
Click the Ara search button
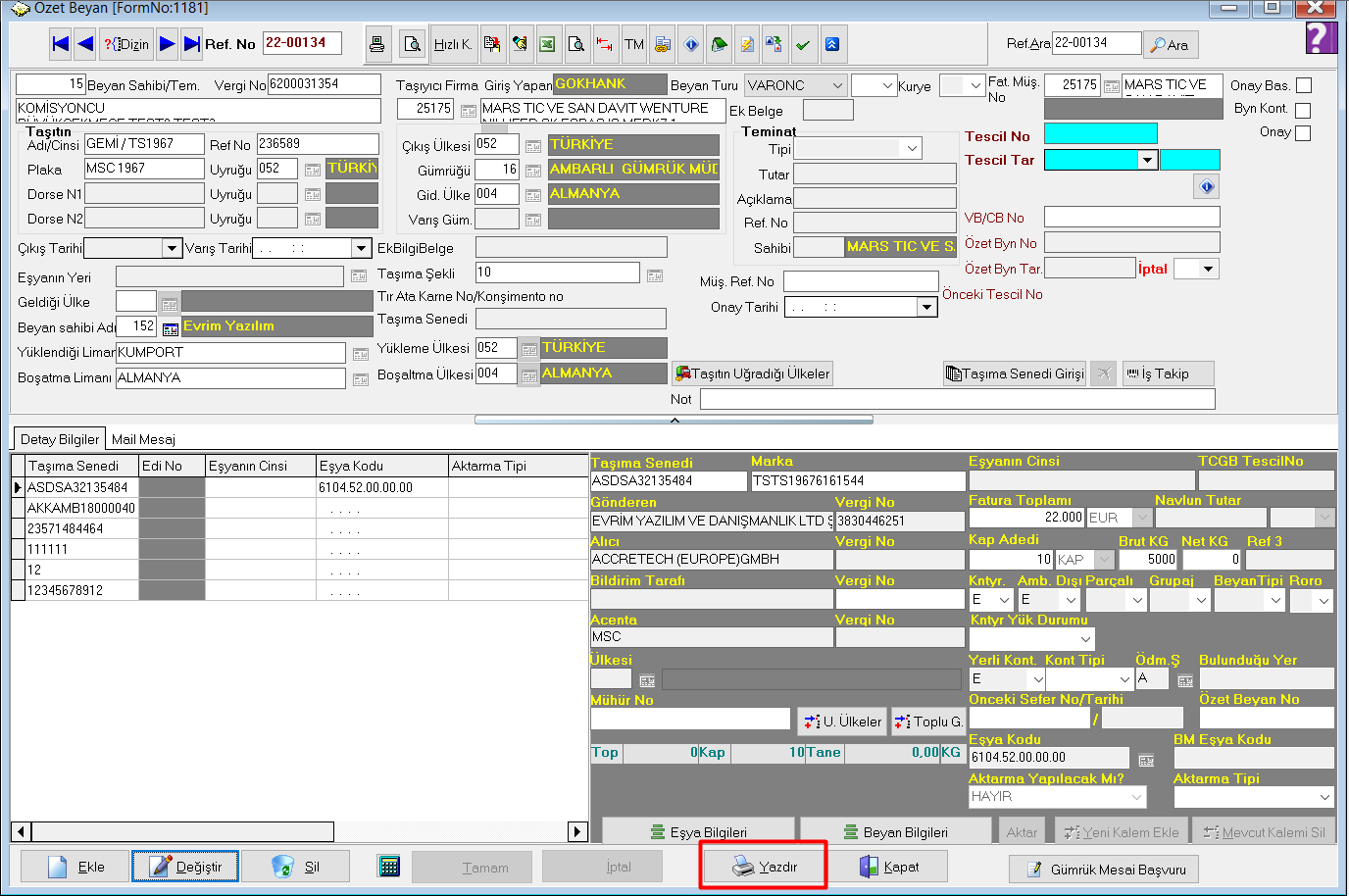coord(1171,44)
